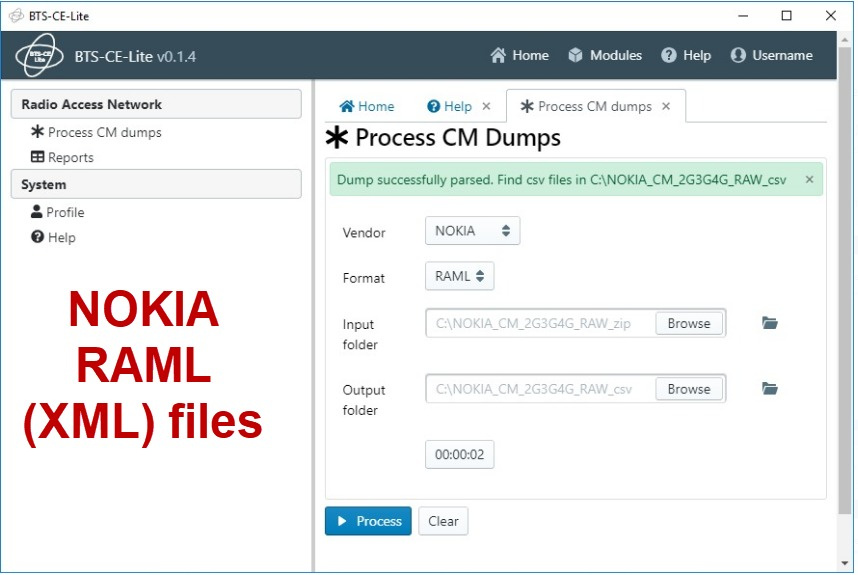Dismiss the dump successfully parsed alert
The width and height of the screenshot is (858, 575).
coord(809,179)
